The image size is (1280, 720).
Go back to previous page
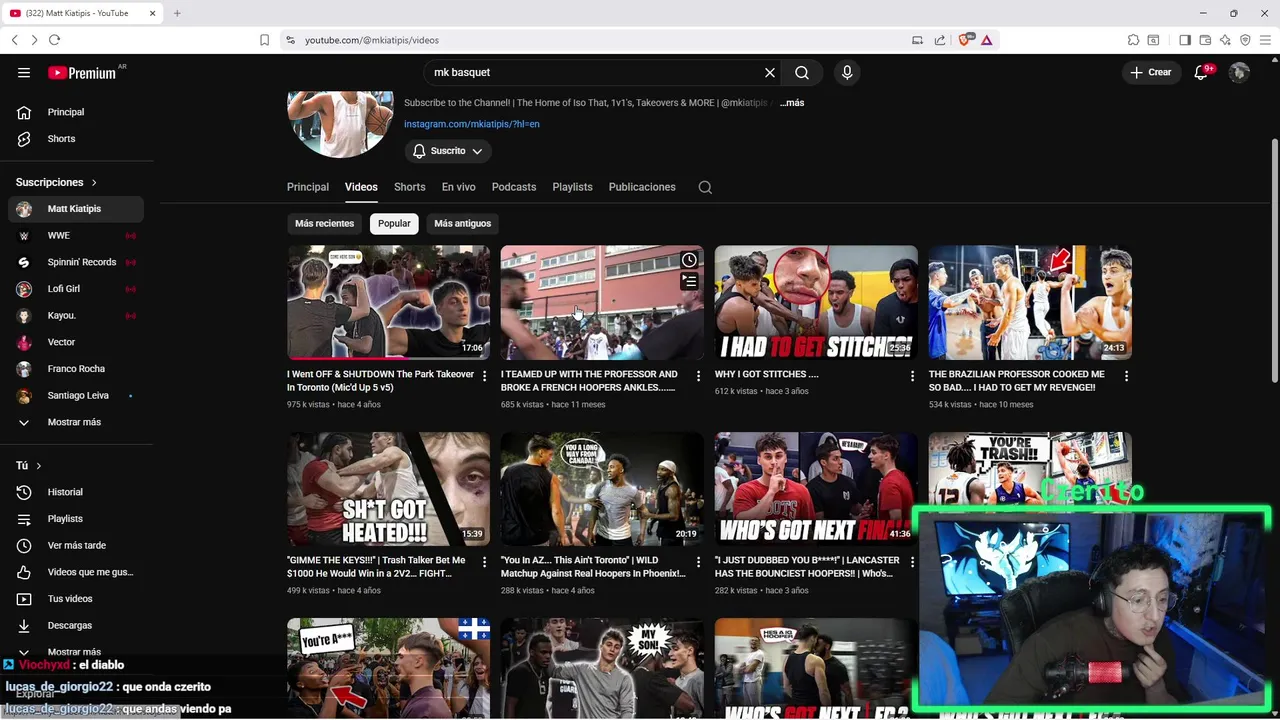[14, 40]
